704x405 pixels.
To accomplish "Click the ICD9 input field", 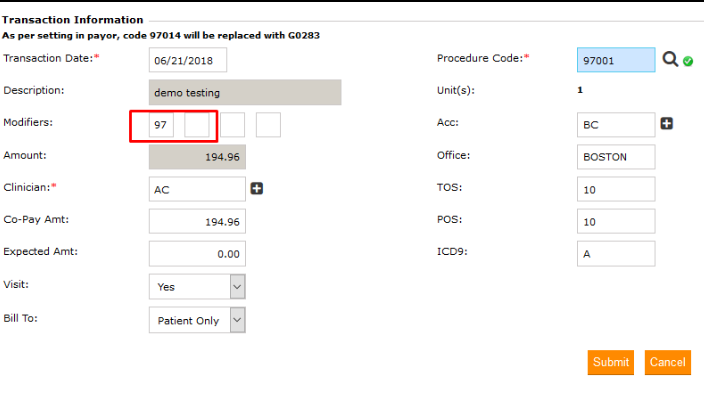I will (616, 254).
